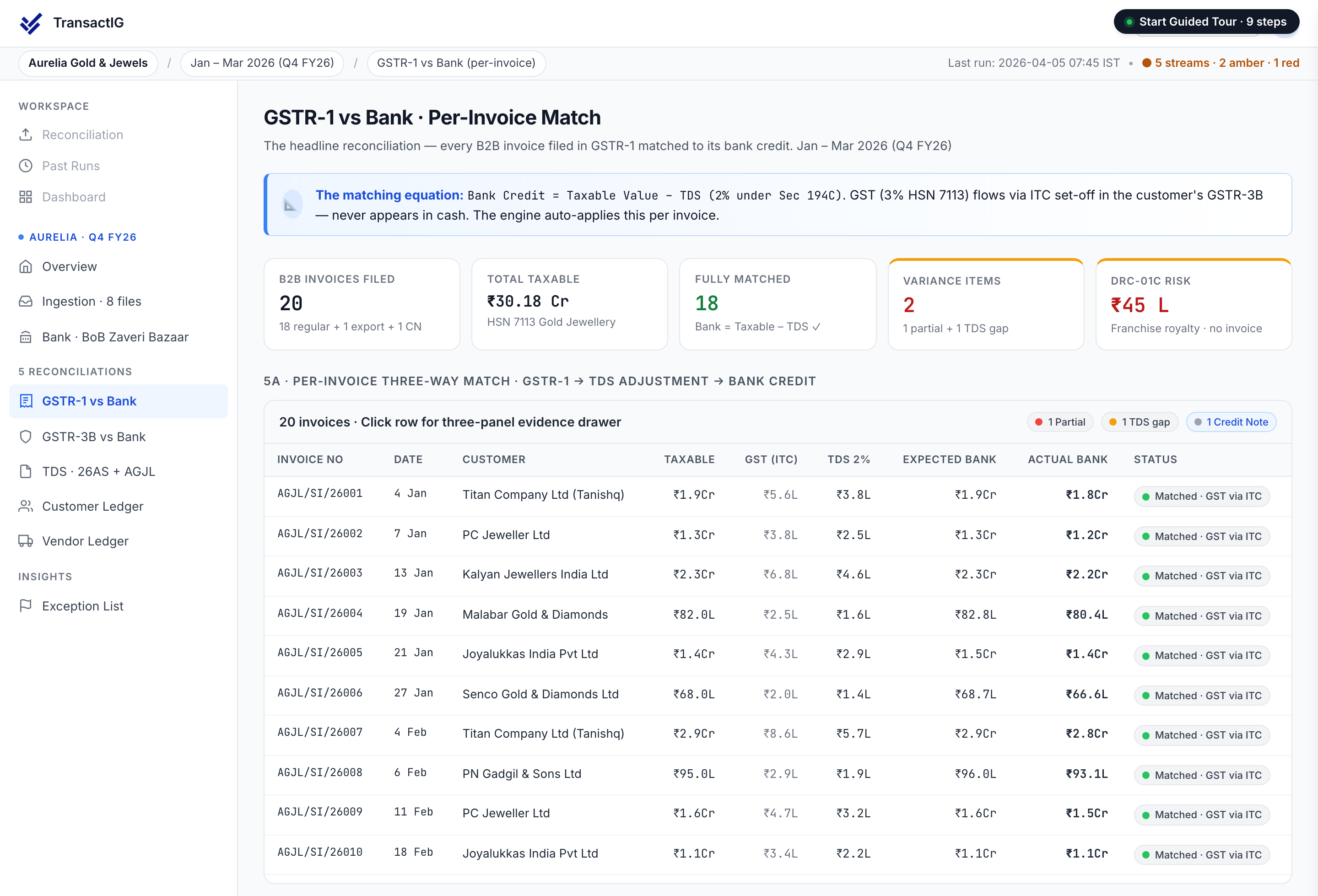Click actual bank ₹93.1L value
Viewport: 1318px width, 896px height.
tap(1086, 773)
